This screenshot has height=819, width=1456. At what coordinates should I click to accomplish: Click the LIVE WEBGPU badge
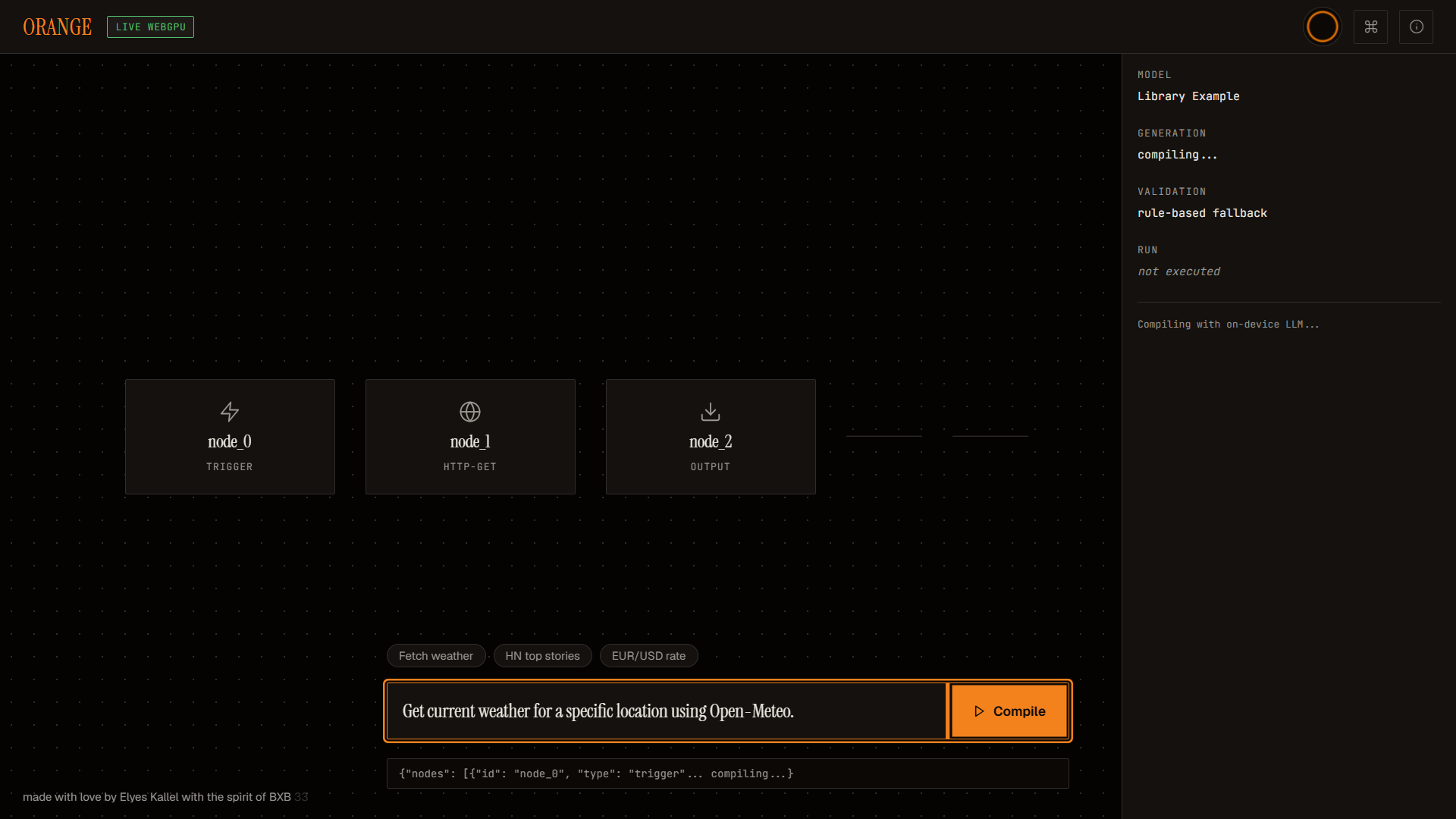coord(150,27)
